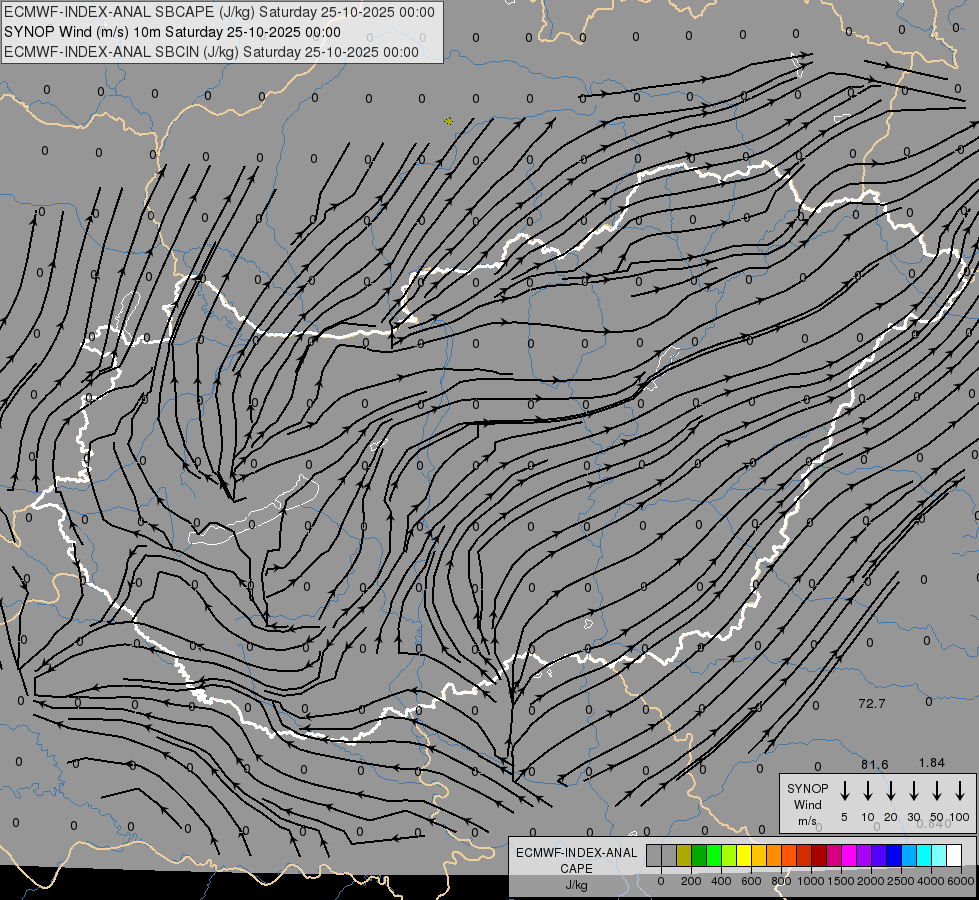Click the 1000 label on CAPE scale
The height and width of the screenshot is (900, 979).
click(811, 881)
